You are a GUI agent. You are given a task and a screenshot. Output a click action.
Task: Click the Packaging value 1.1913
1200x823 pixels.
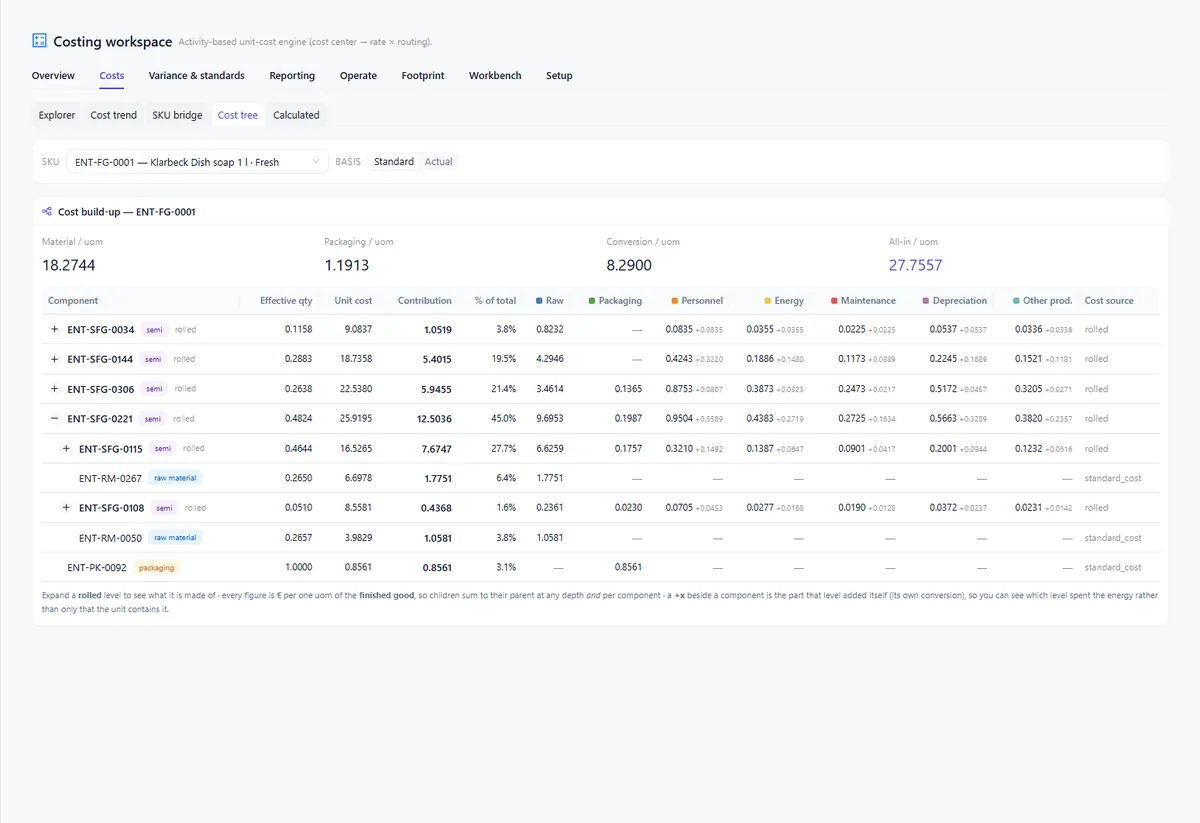(347, 266)
